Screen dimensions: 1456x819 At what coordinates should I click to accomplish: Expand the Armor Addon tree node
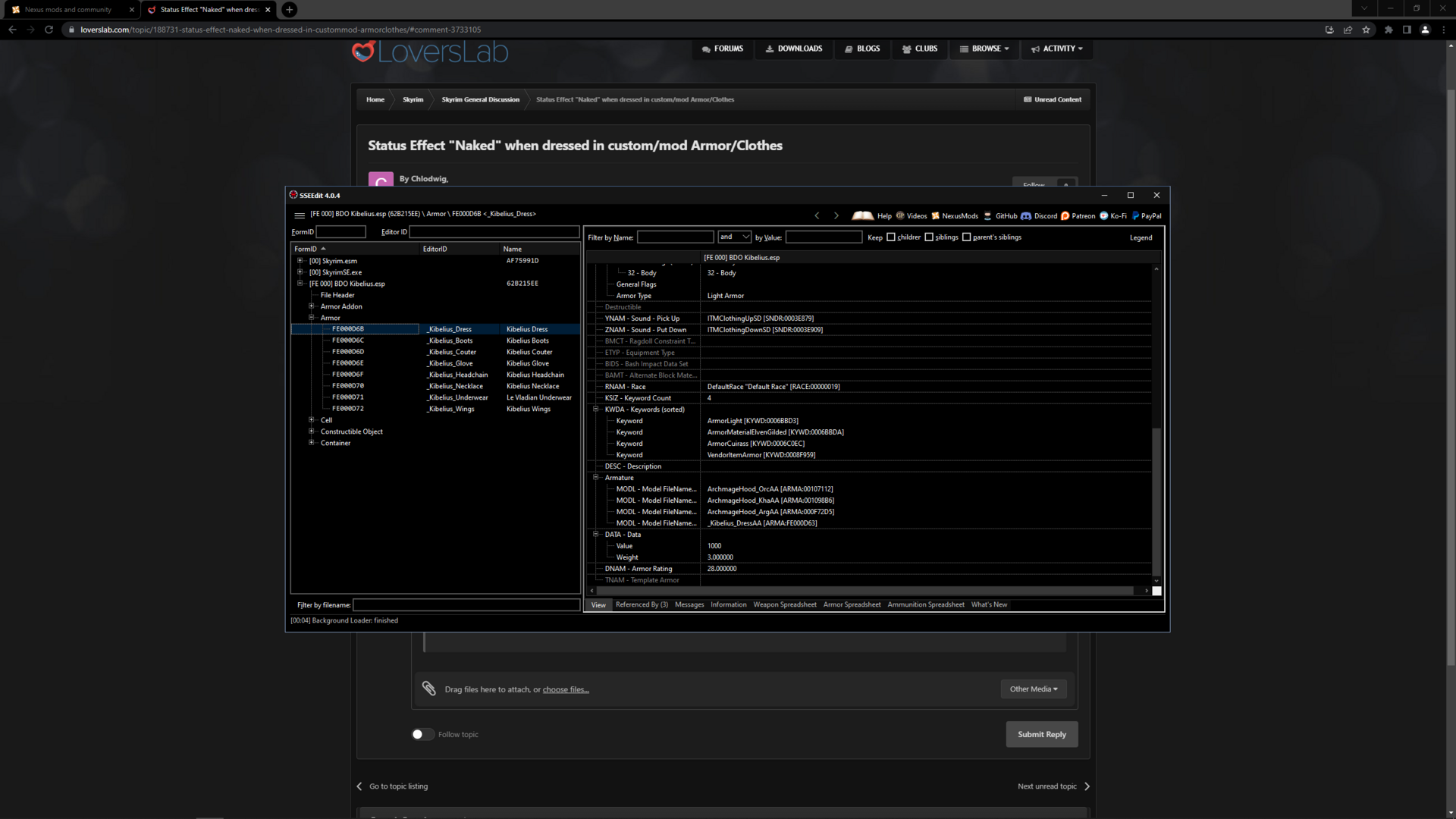click(x=311, y=306)
